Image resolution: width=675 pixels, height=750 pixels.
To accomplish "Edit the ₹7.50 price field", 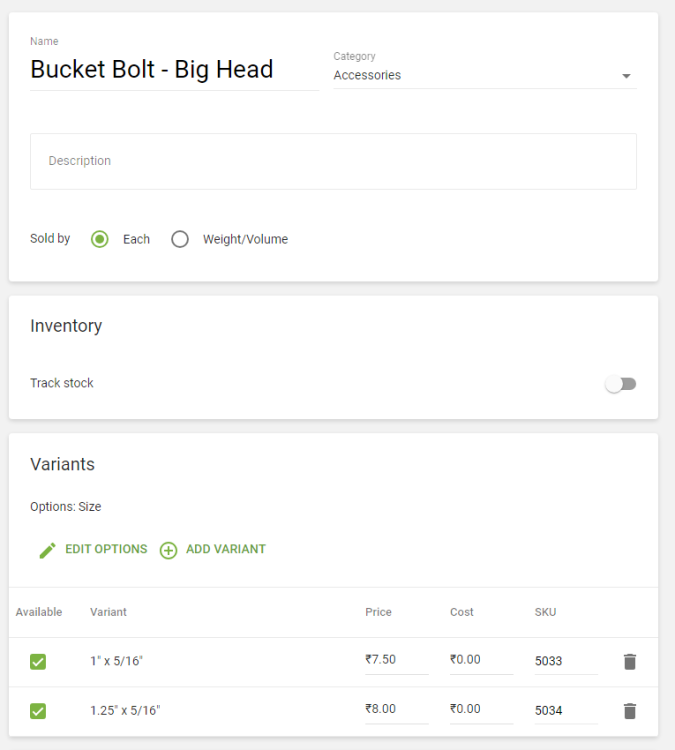I will pos(396,660).
